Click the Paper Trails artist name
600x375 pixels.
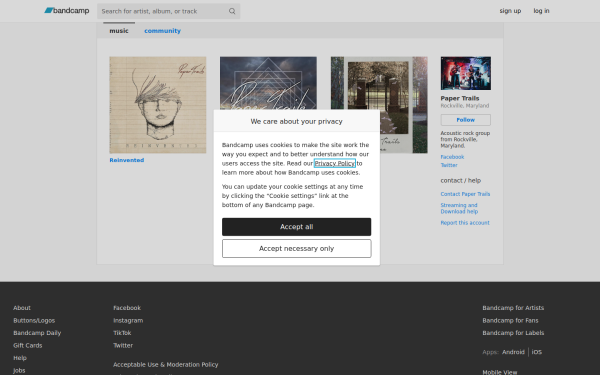click(460, 98)
